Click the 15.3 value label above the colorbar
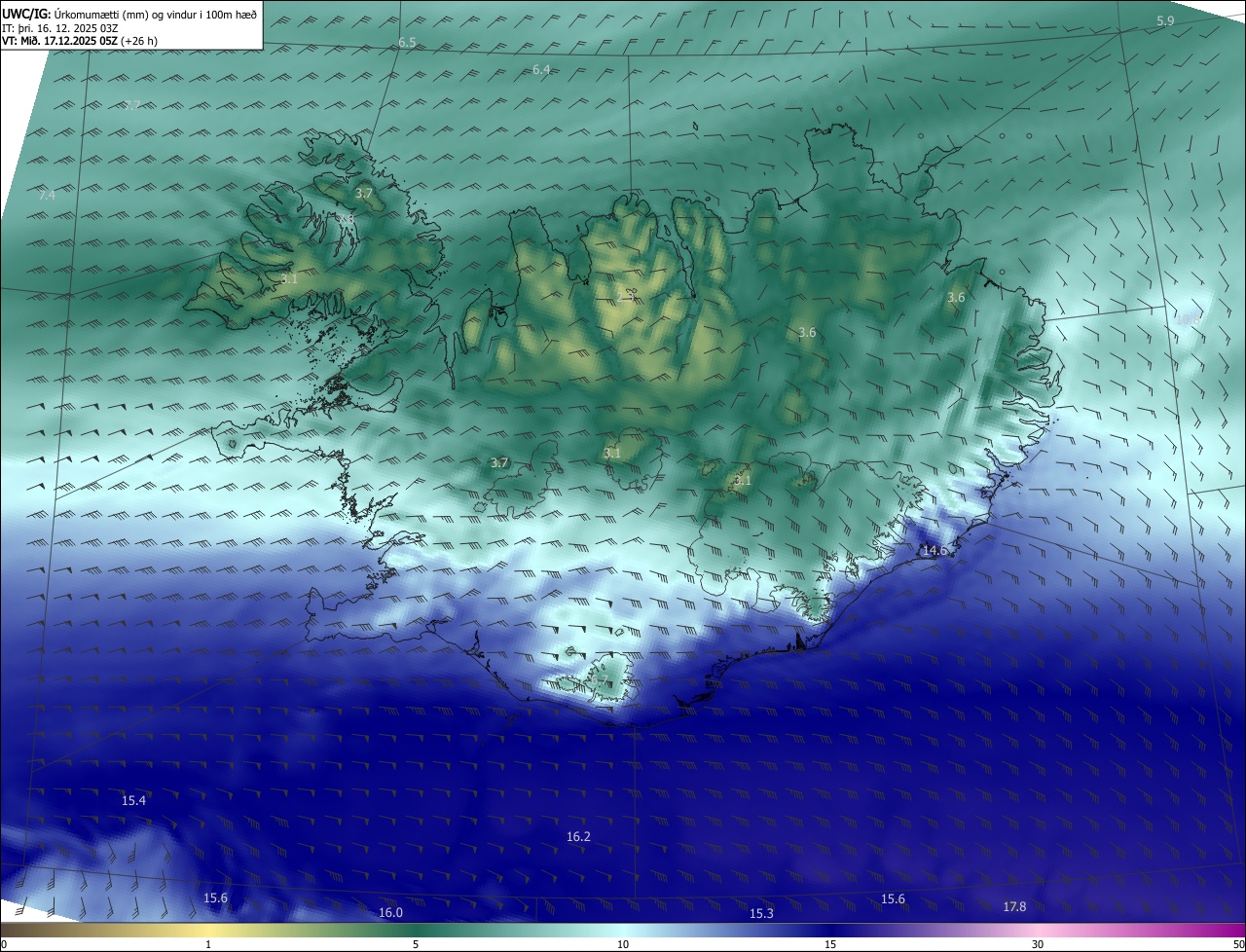 tap(761, 913)
